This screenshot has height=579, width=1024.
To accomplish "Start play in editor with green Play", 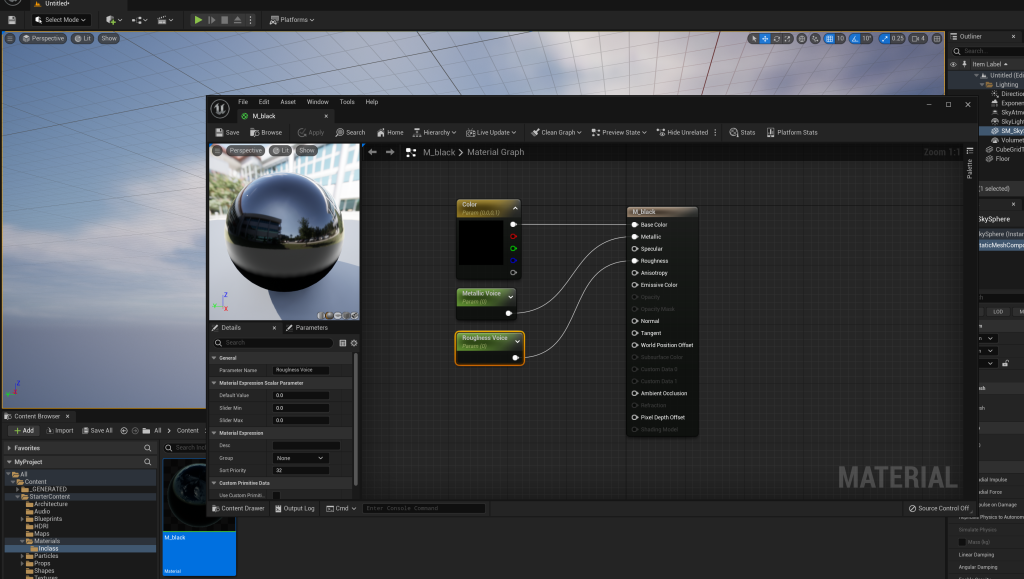I will click(x=198, y=20).
